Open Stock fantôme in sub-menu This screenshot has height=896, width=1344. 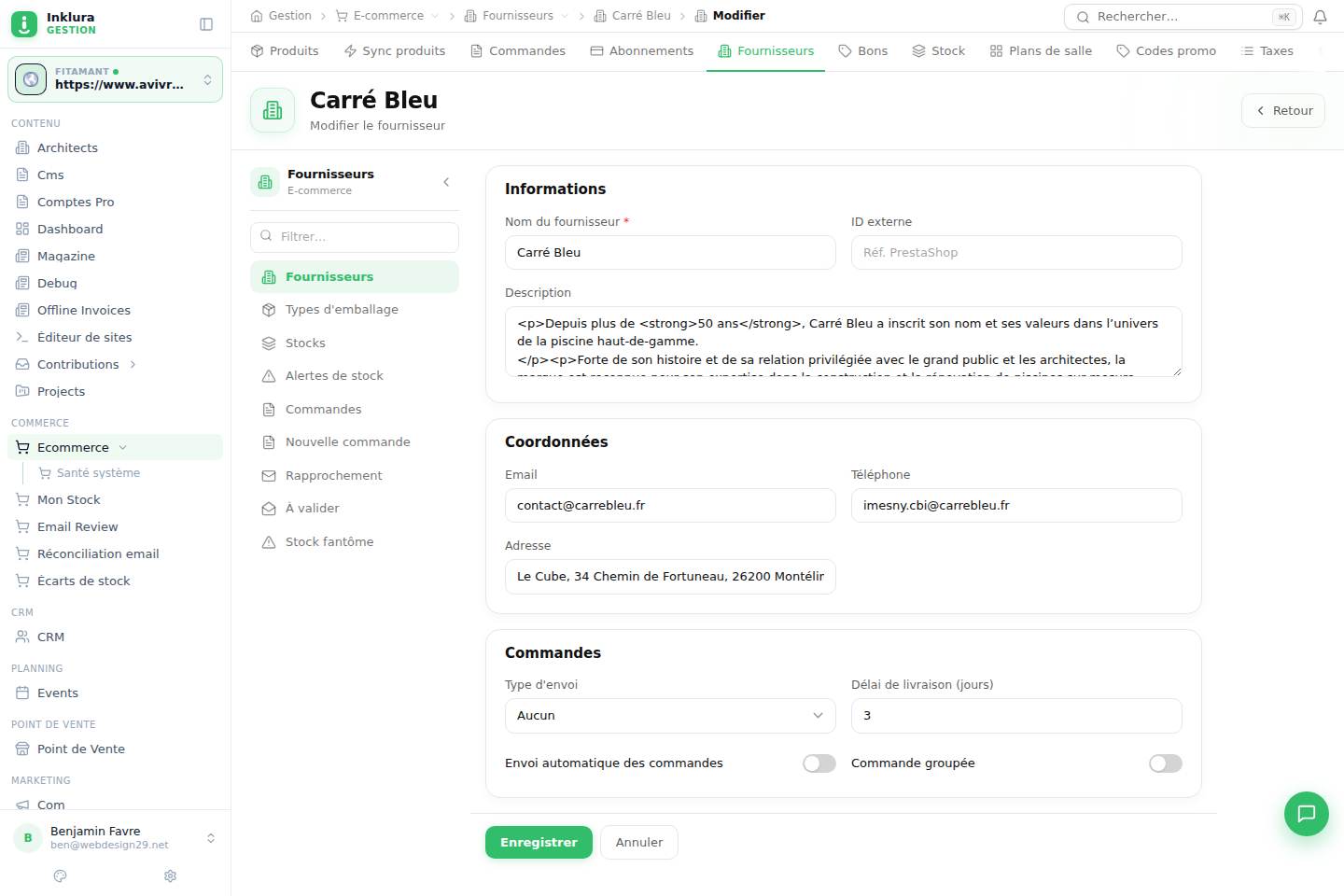[x=355, y=542]
